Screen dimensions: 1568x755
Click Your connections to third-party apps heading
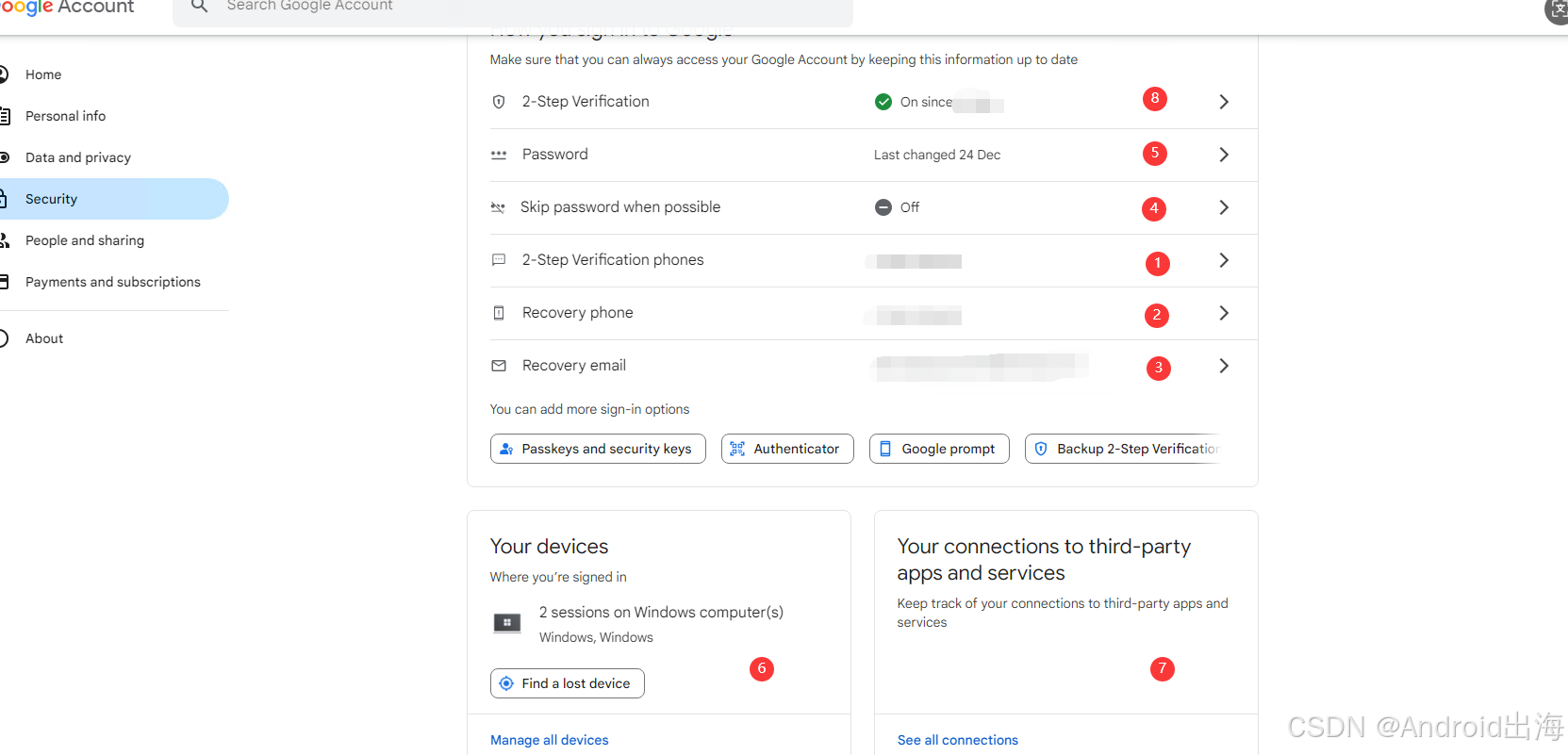(1044, 560)
